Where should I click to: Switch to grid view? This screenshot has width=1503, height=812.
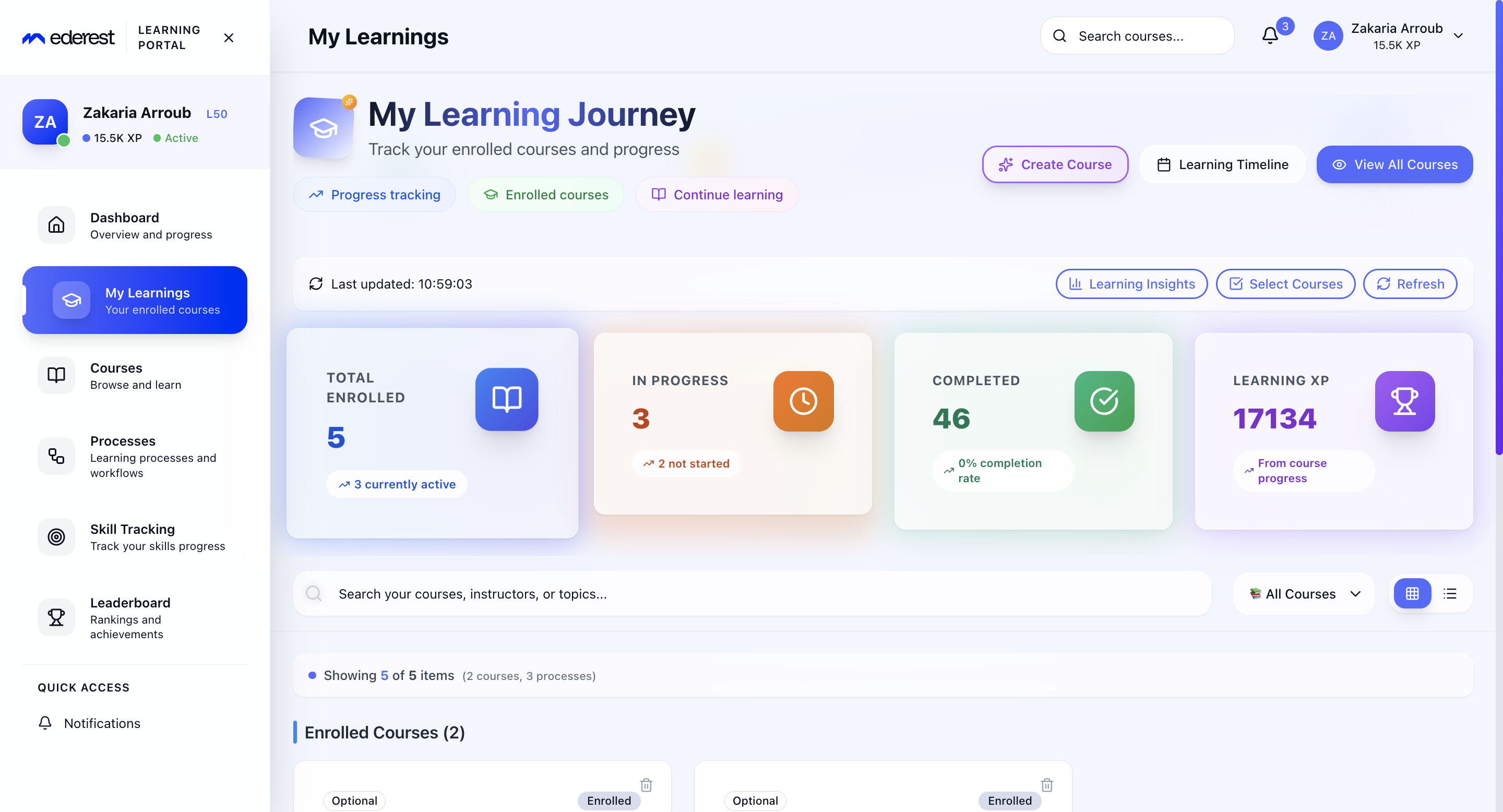coord(1412,593)
